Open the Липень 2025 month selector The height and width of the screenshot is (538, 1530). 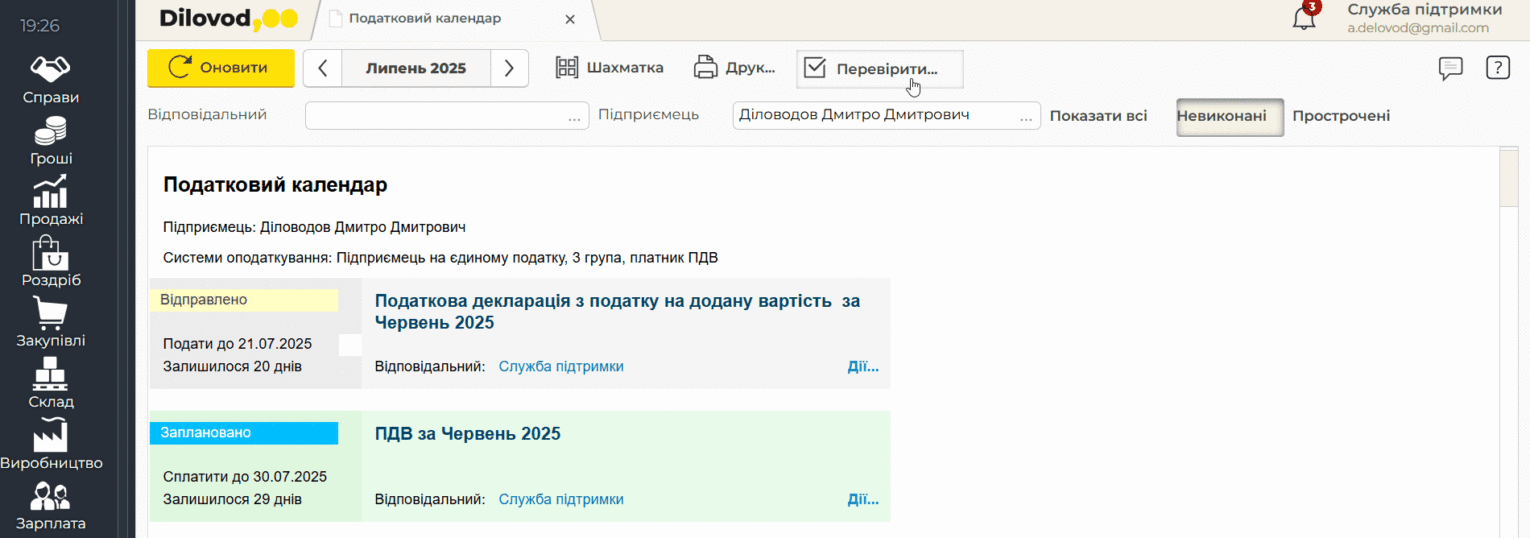tap(416, 68)
